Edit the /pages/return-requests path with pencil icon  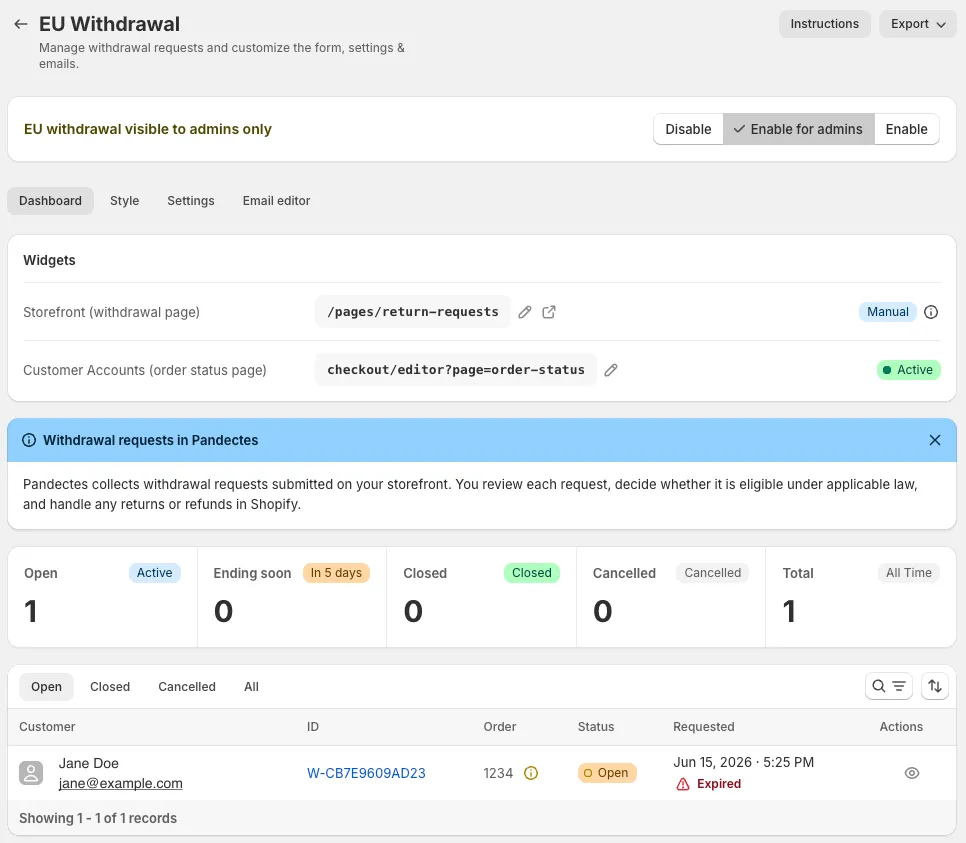point(524,312)
